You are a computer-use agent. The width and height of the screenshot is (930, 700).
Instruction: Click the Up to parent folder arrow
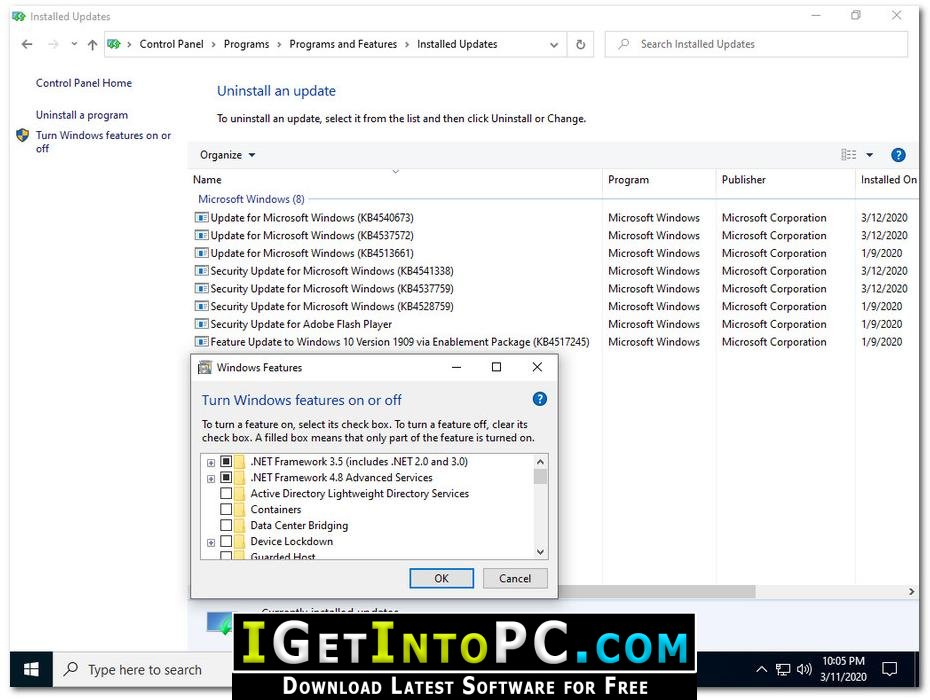[x=92, y=44]
